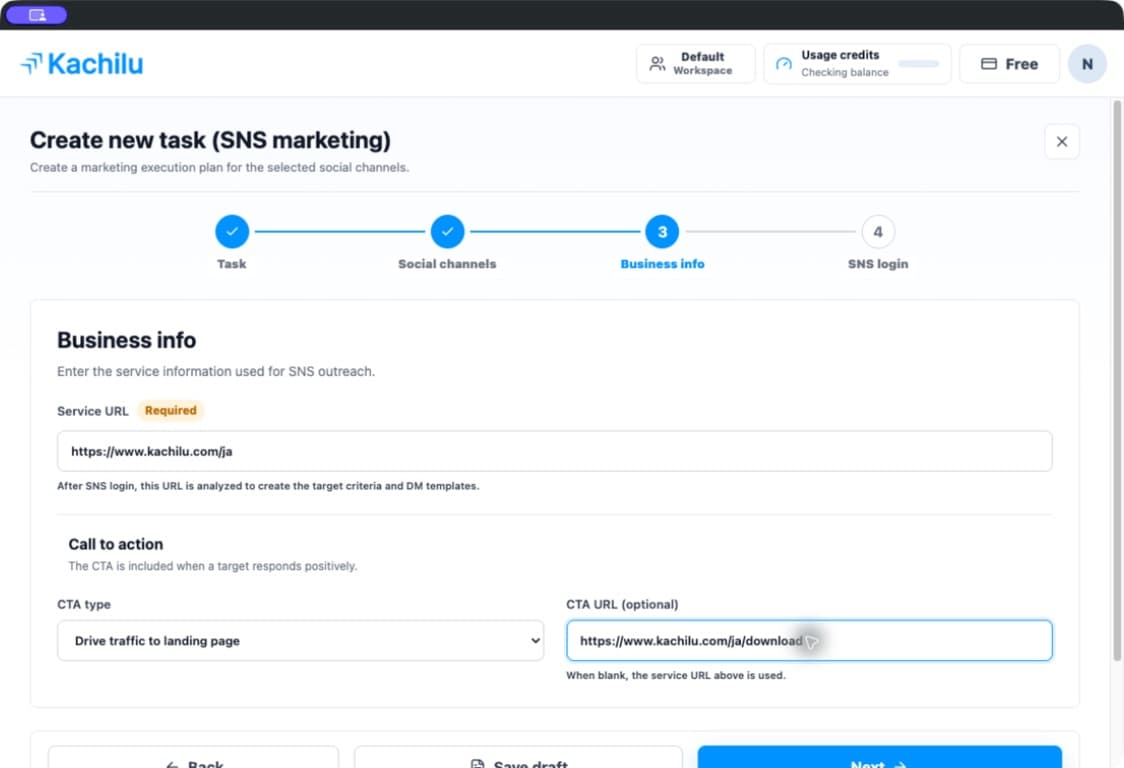Focus the CTA URL optional field
This screenshot has height=768, width=1124.
(809, 640)
